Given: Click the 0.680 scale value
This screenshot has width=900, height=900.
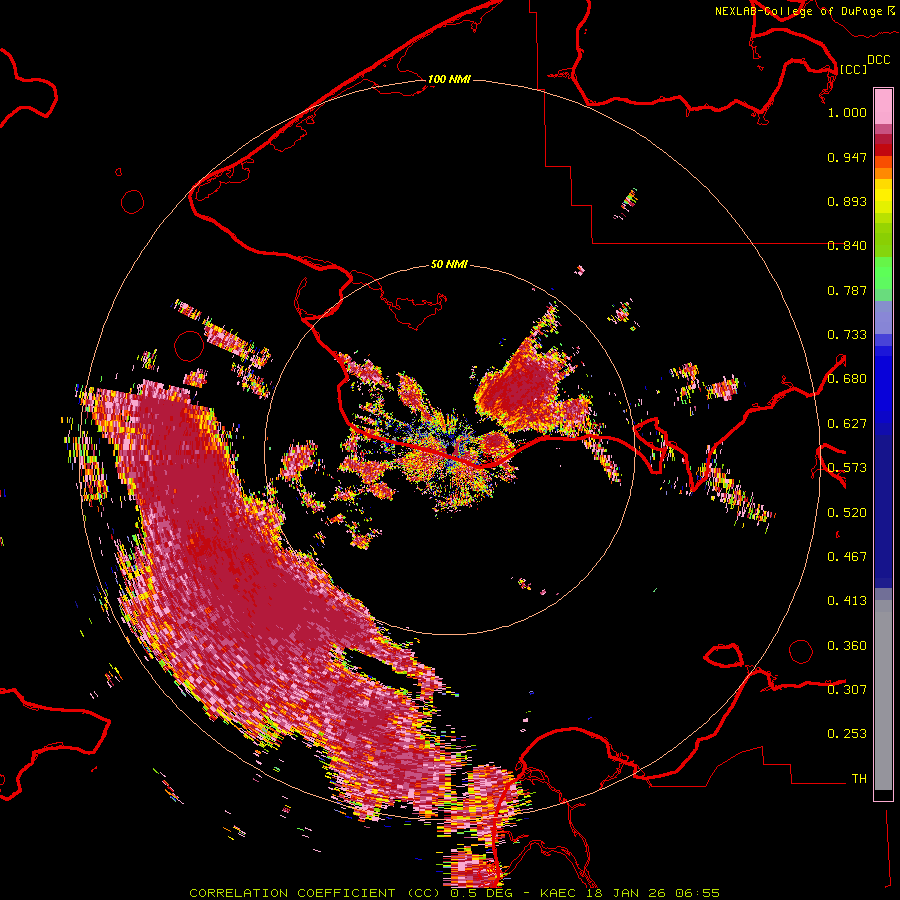Looking at the screenshot, I should click(x=847, y=379).
